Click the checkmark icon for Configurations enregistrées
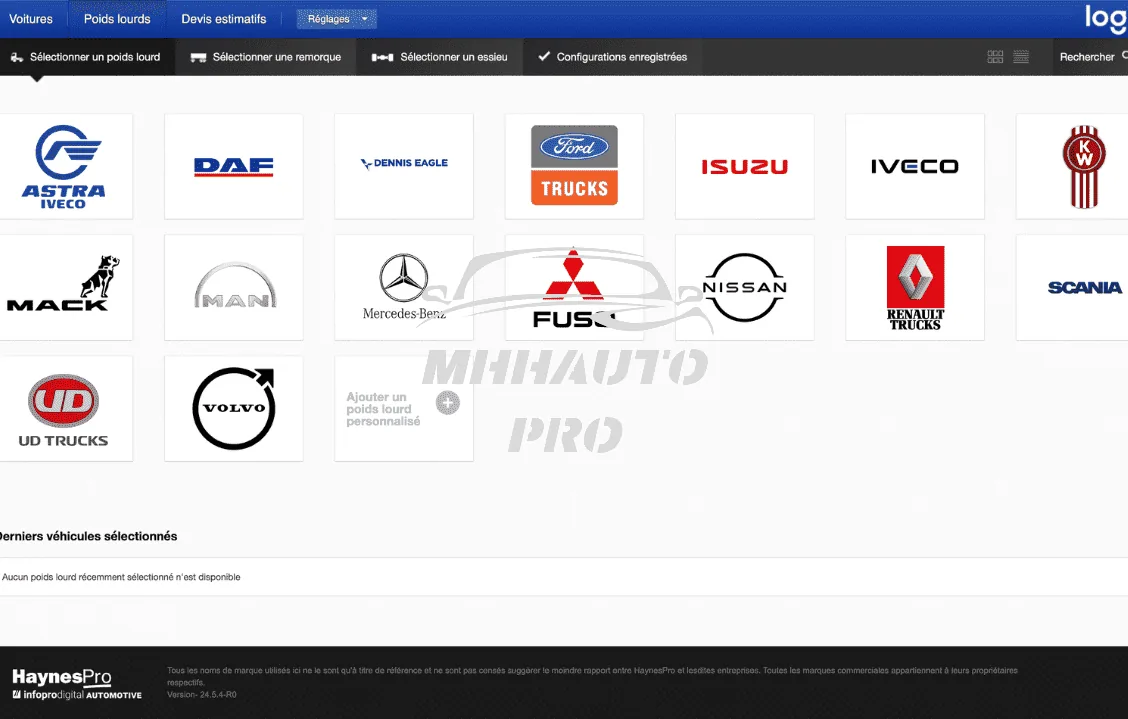This screenshot has height=719, width=1128. point(546,57)
